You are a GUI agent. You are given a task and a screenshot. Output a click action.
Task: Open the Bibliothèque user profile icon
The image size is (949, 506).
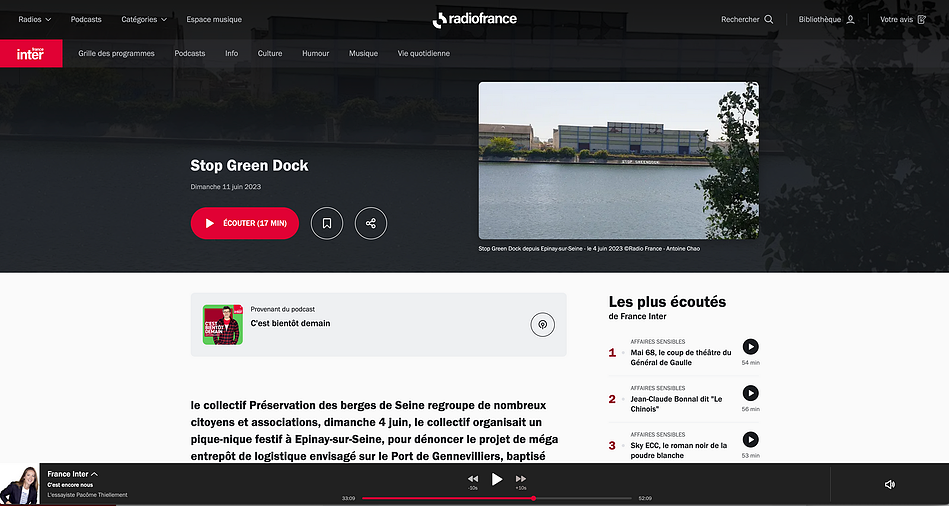850,19
